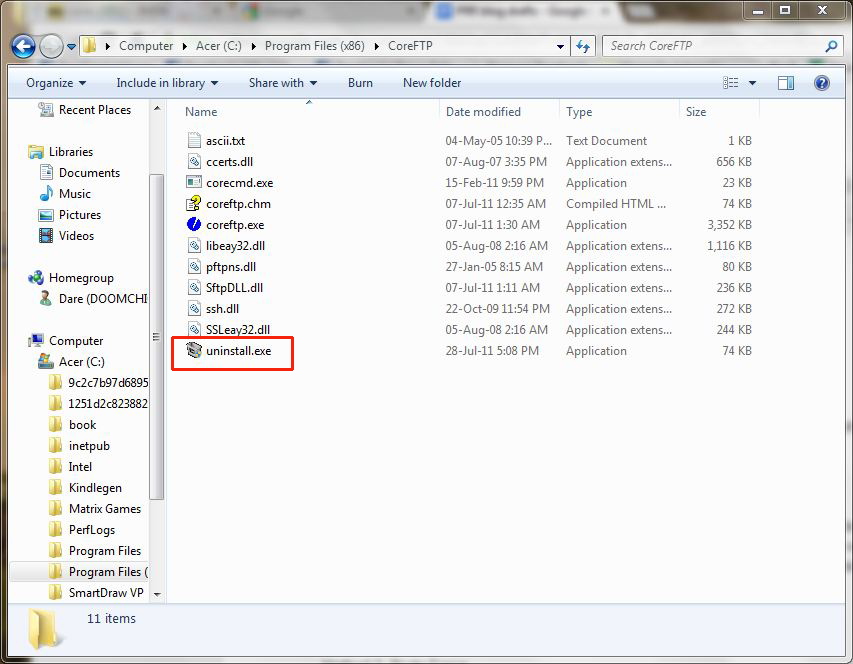
Task: Open Recent Places in navigation pane
Action: coord(95,110)
